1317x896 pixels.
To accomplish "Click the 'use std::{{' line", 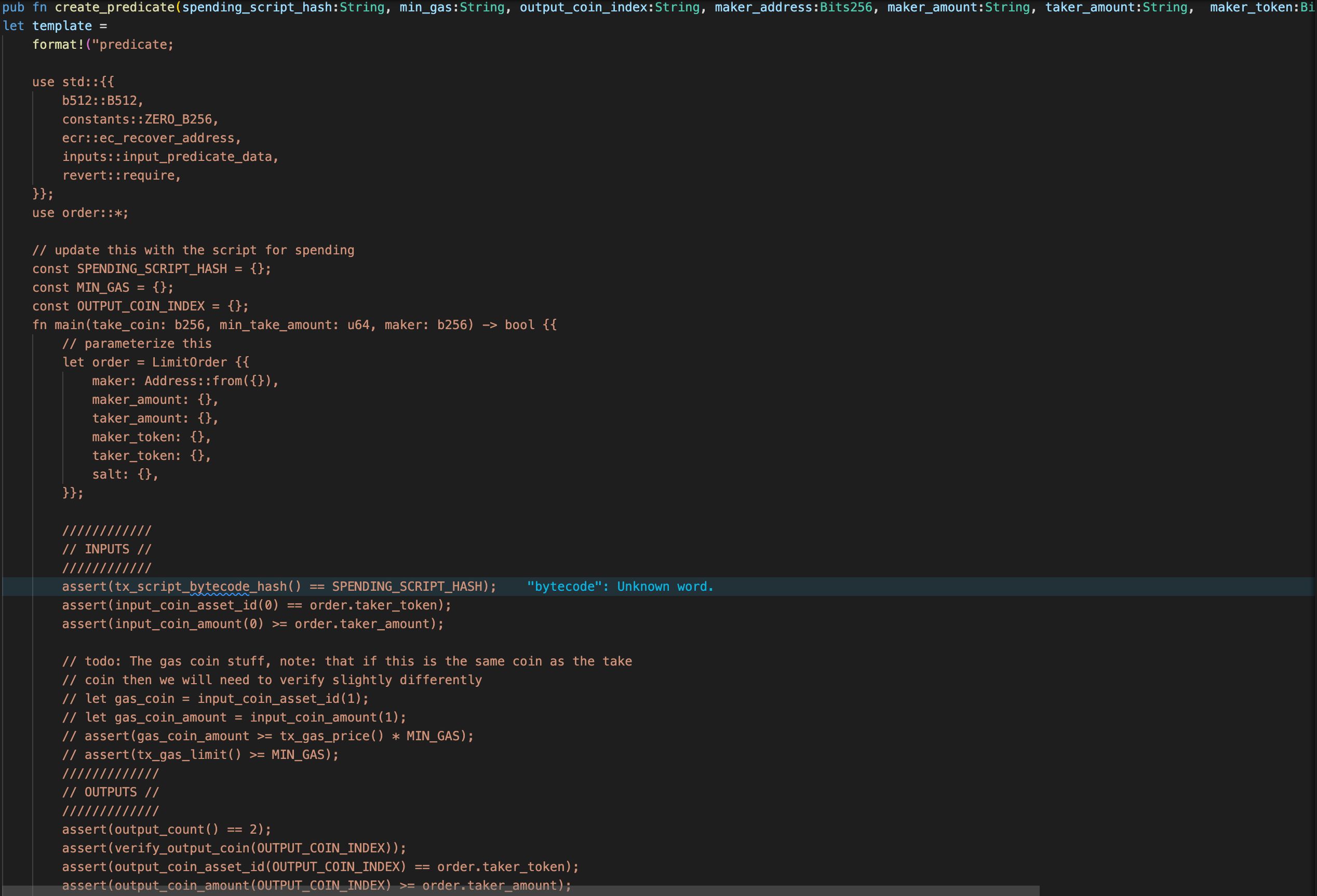I will [73, 82].
